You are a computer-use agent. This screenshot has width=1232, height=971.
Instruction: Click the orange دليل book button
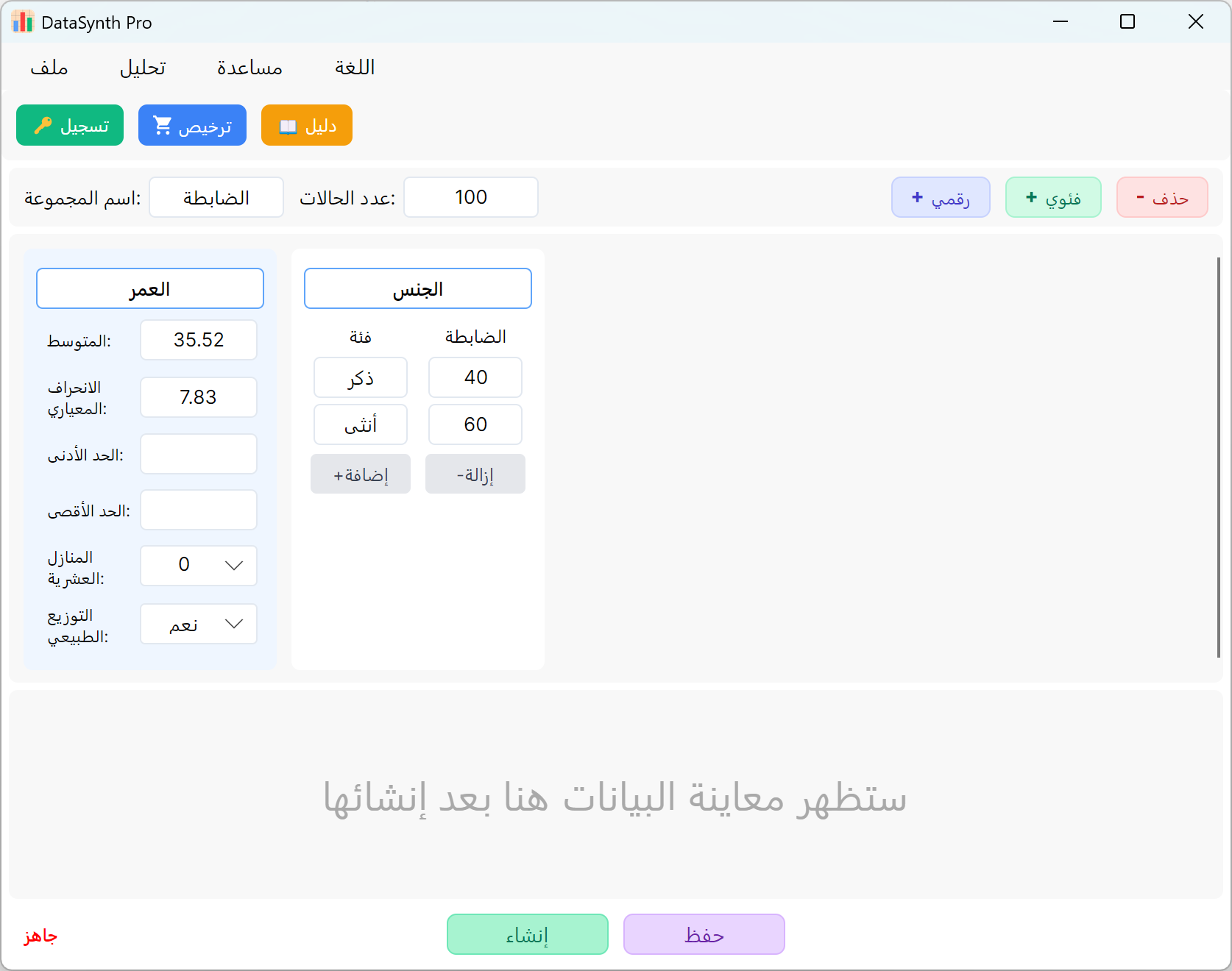307,125
